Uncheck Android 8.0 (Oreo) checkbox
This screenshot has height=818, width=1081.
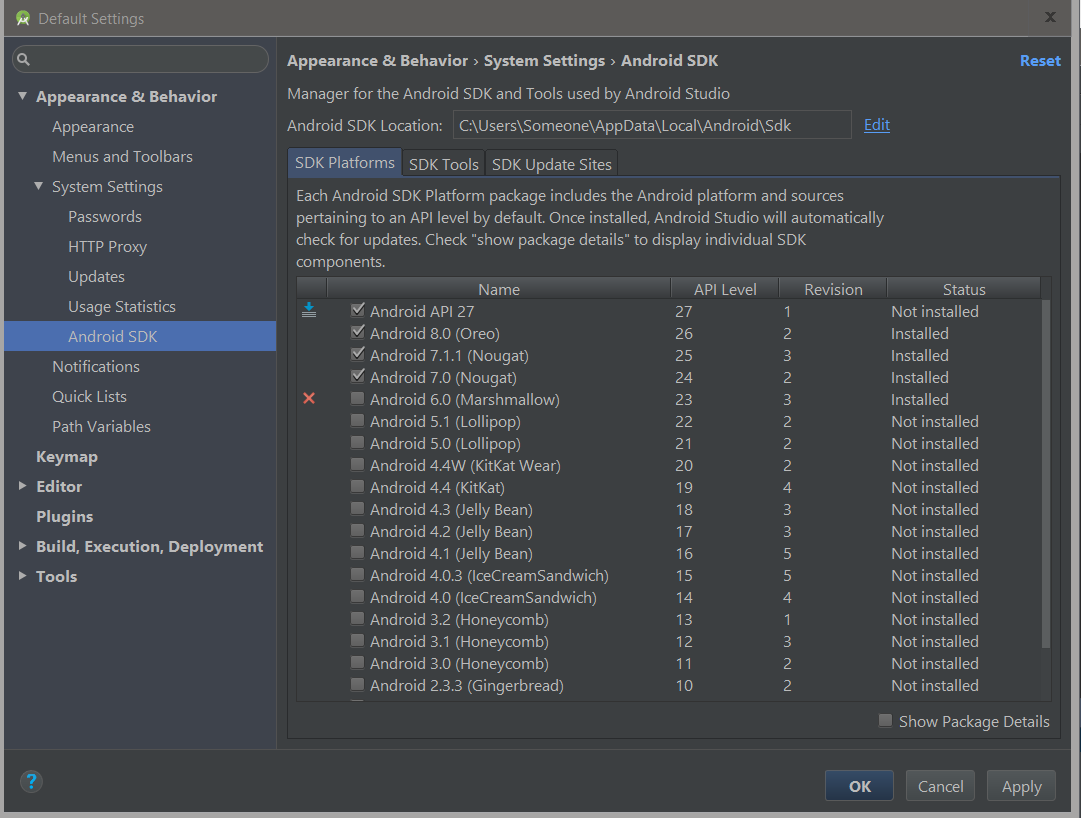(x=357, y=332)
